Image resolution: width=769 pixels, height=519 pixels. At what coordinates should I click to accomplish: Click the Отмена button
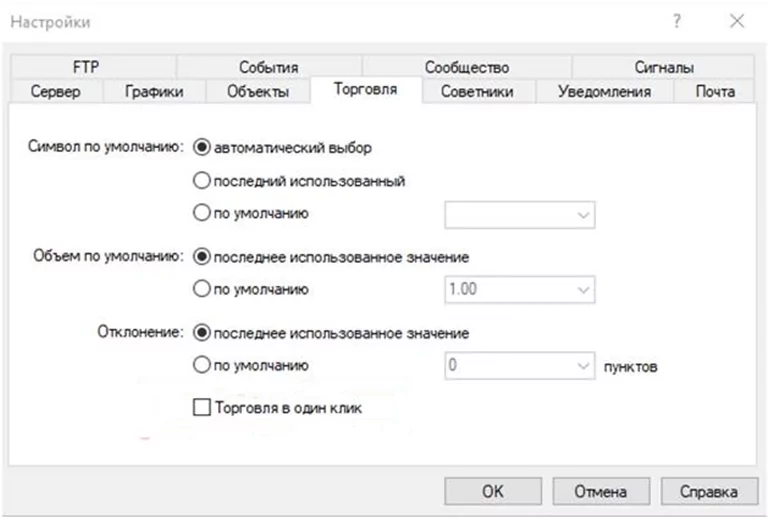tap(601, 492)
